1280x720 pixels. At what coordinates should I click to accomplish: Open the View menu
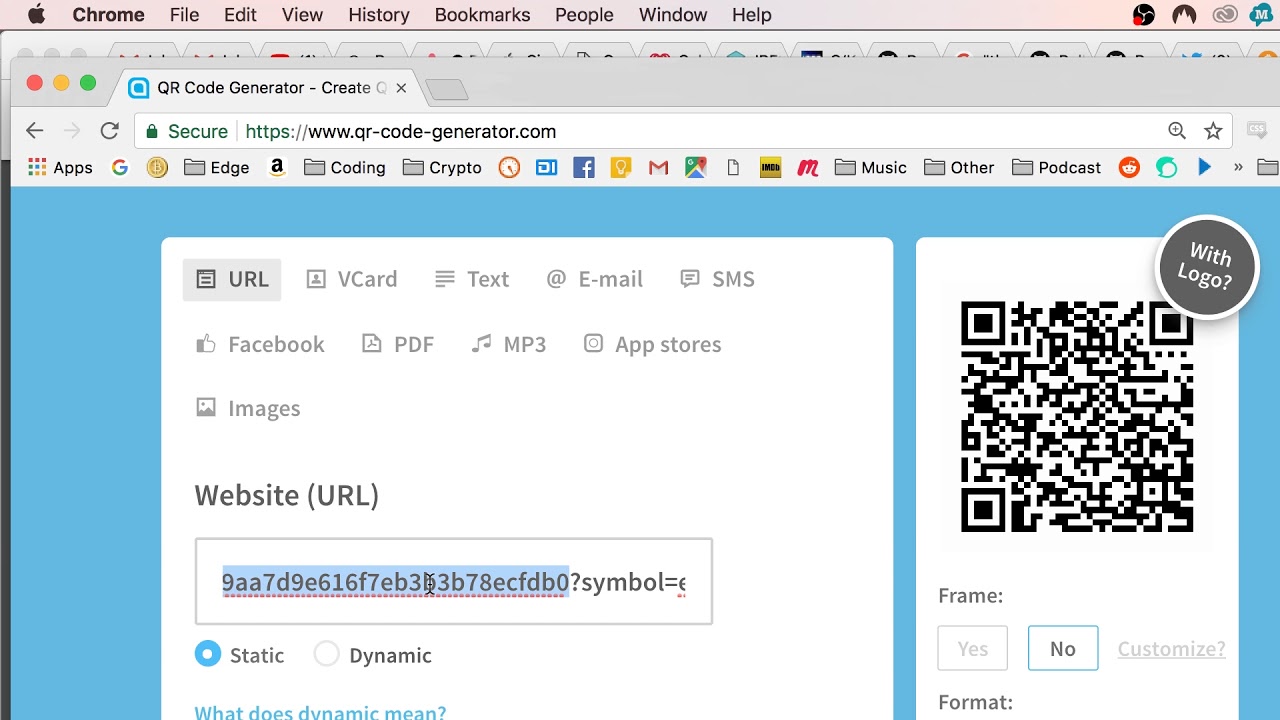302,15
